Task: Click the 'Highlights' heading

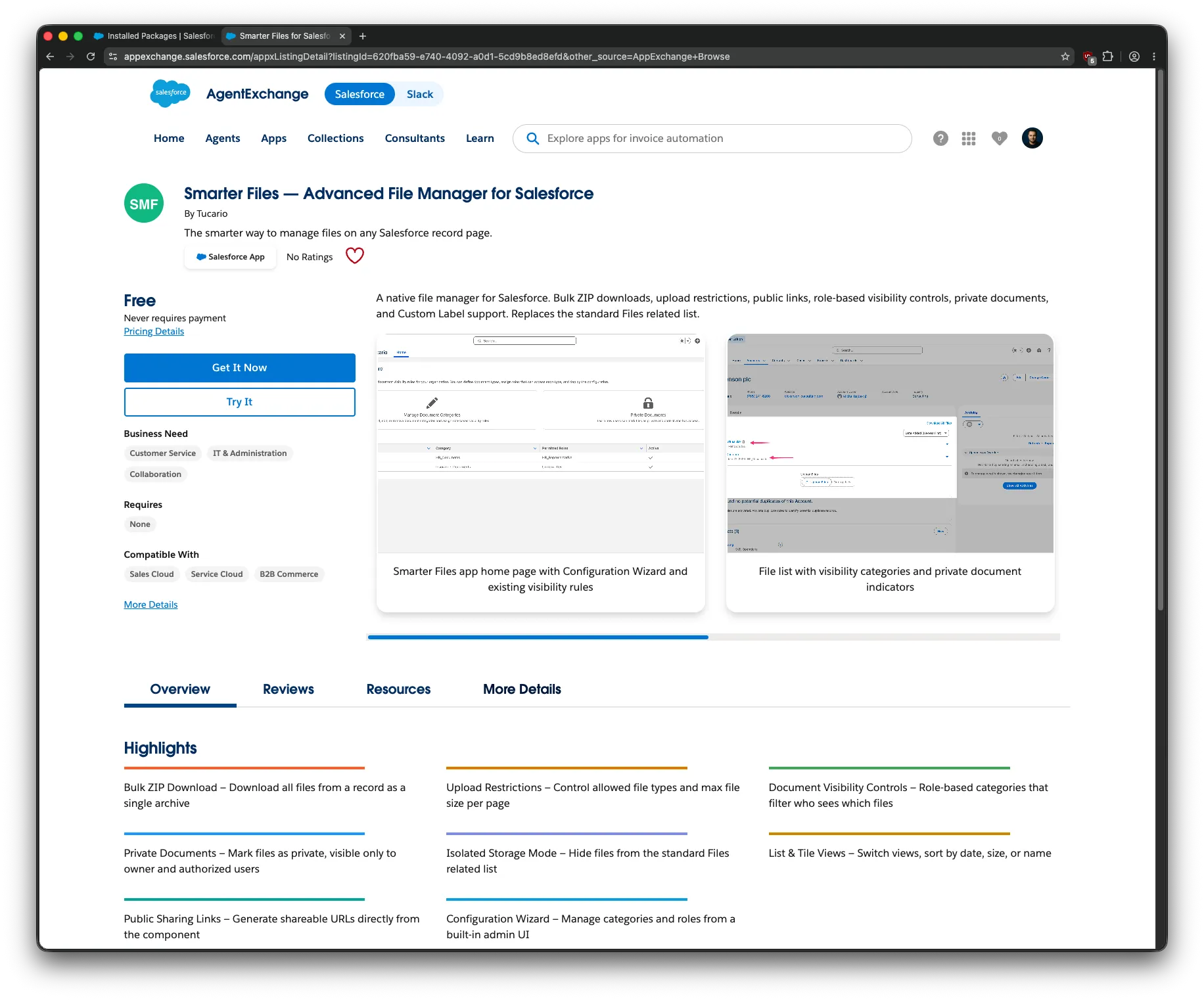Action: click(160, 748)
